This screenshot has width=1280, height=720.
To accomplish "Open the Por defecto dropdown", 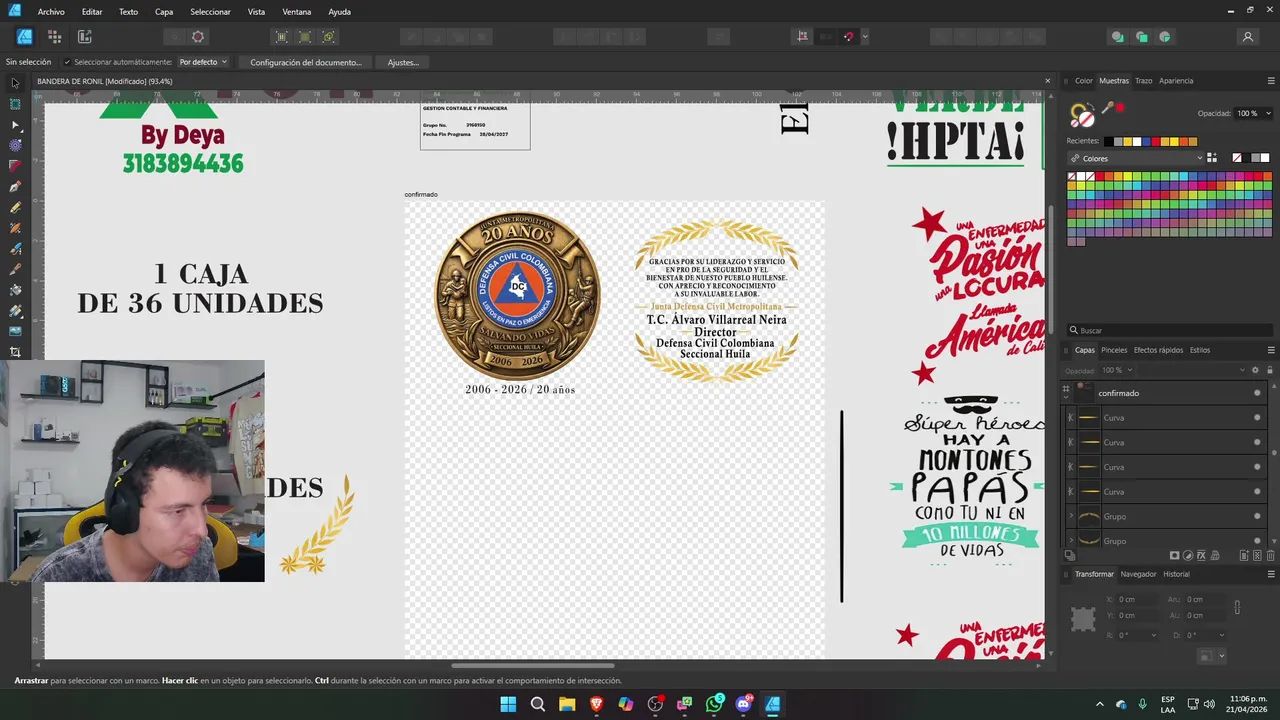I will (x=203, y=62).
